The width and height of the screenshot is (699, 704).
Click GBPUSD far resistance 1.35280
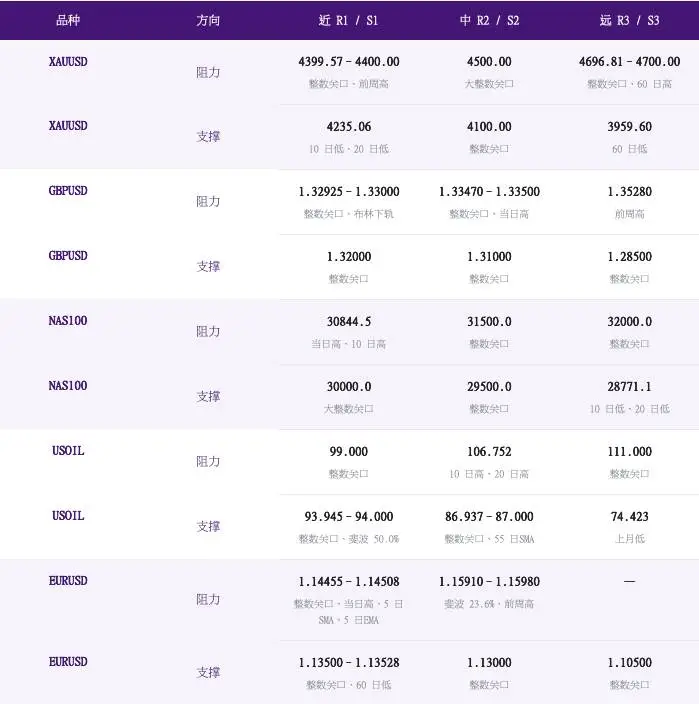tap(629, 192)
